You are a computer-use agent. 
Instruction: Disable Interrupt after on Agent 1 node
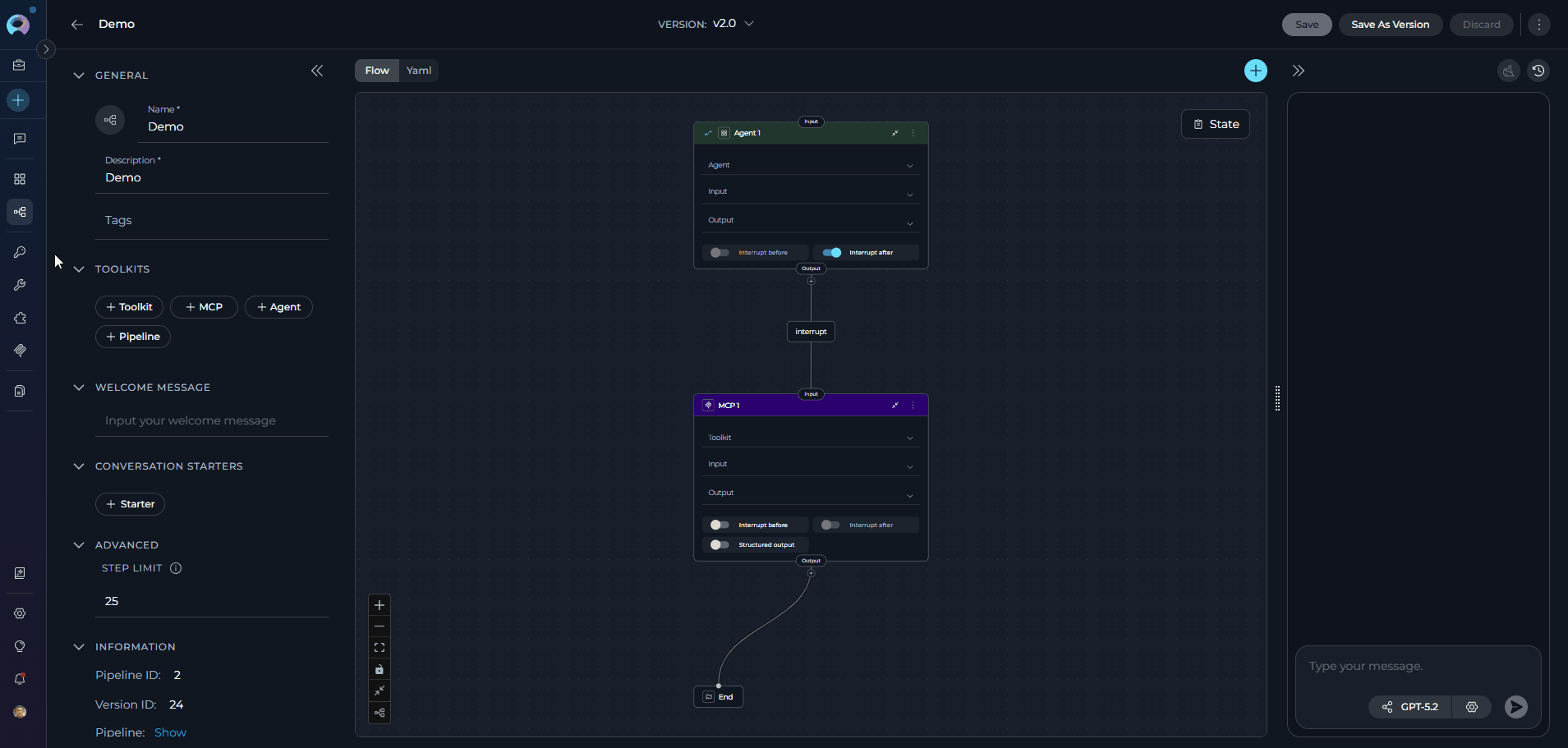[830, 252]
